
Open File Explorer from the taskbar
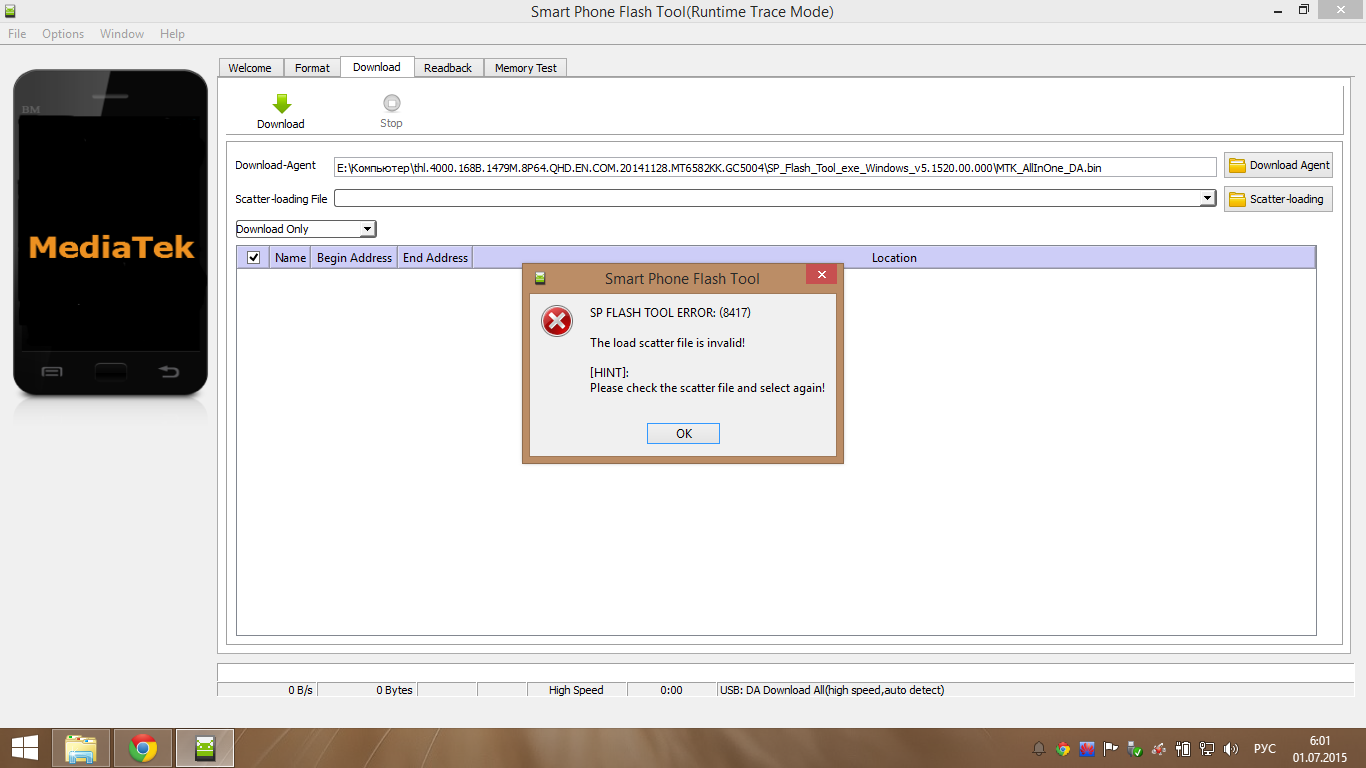click(81, 748)
